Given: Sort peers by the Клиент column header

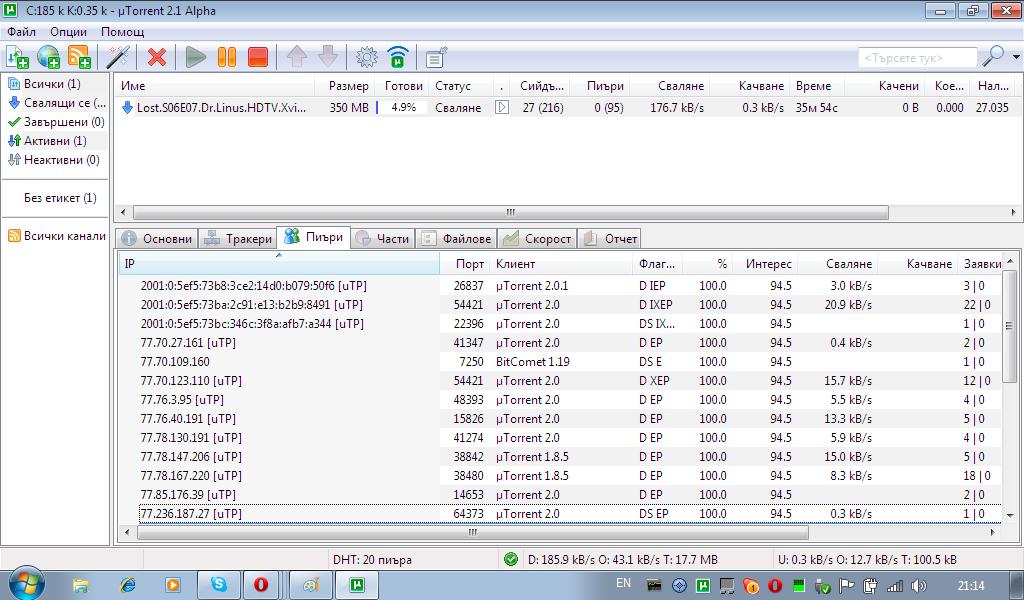Looking at the screenshot, I should pos(516,264).
